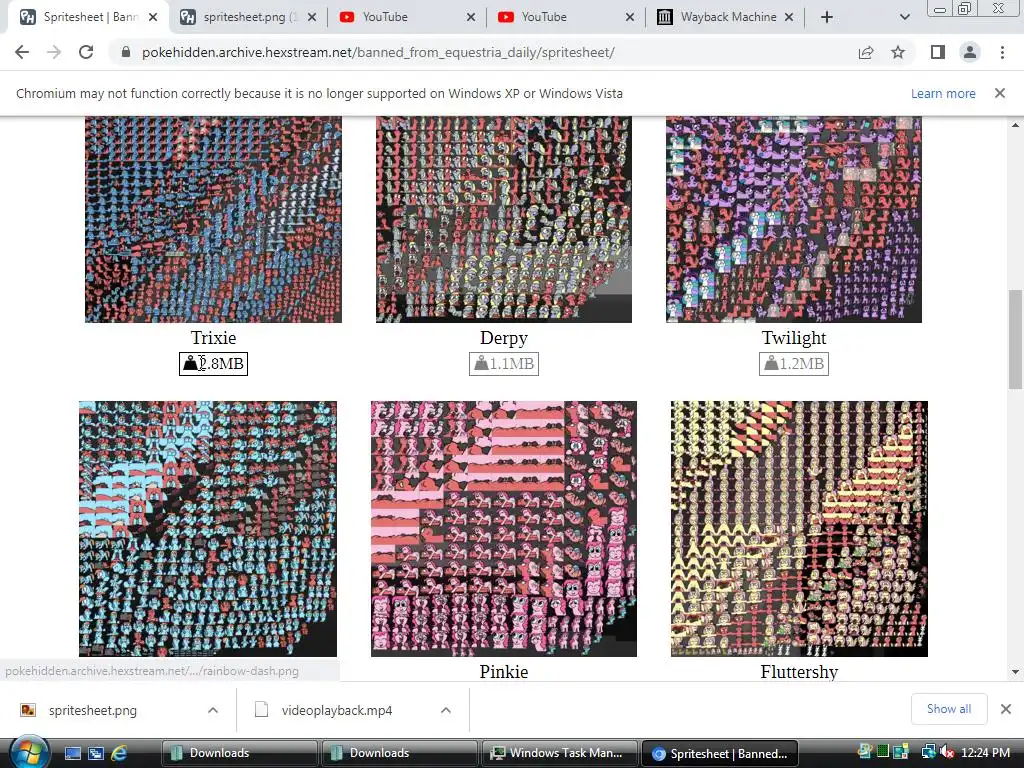Go forward with the arrow button
The height and width of the screenshot is (768, 1024).
click(x=54, y=52)
